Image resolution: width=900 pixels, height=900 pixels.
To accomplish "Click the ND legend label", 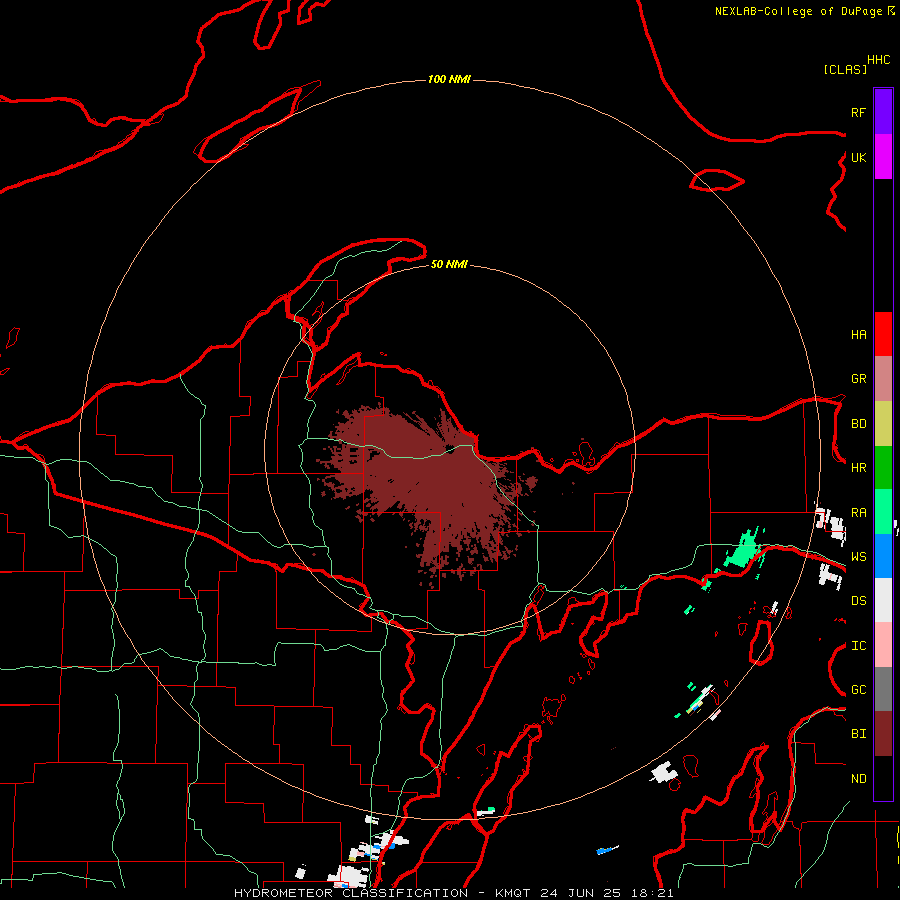I will pyautogui.click(x=858, y=778).
